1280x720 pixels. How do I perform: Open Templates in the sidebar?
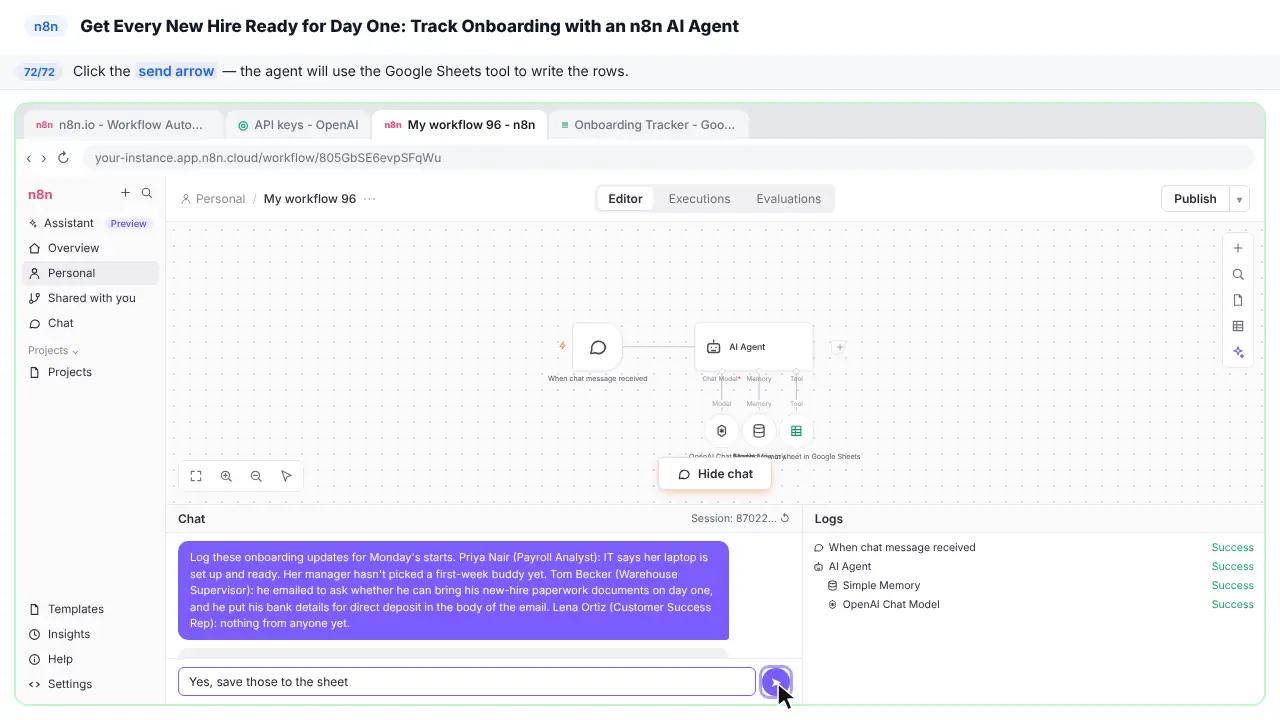[x=90, y=609]
